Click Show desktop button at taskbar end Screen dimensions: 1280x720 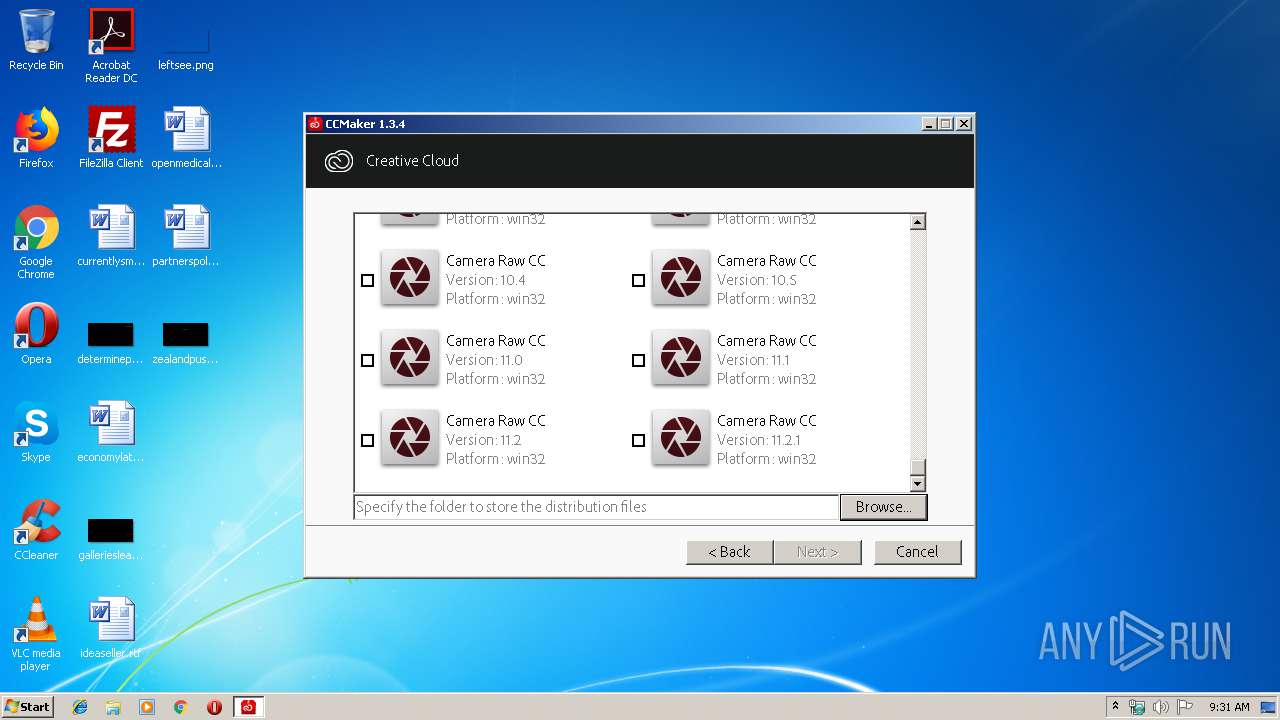[1269, 707]
